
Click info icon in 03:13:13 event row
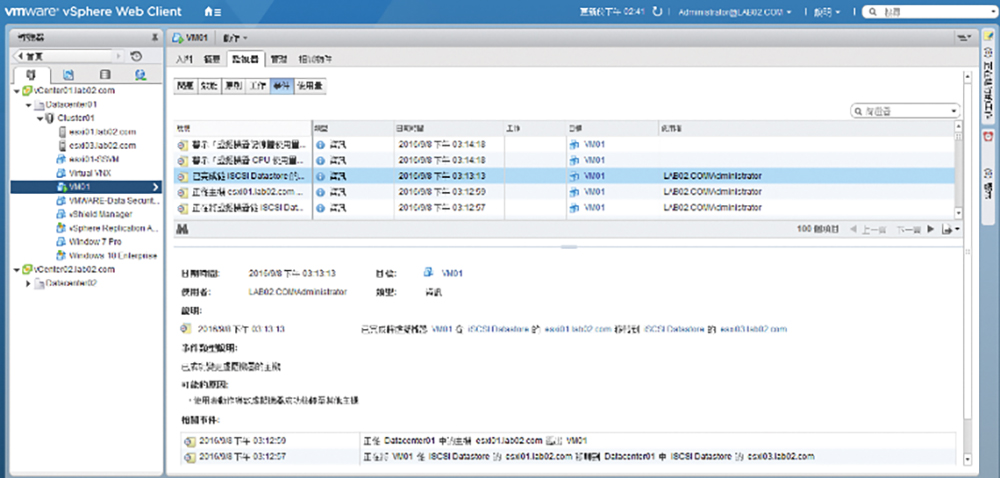321,176
